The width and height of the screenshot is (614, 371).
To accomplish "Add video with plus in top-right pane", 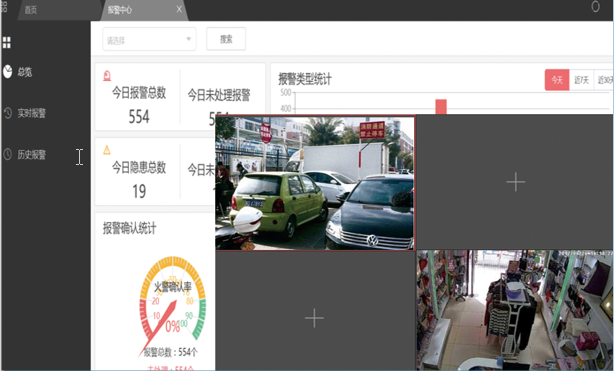I will tap(515, 182).
